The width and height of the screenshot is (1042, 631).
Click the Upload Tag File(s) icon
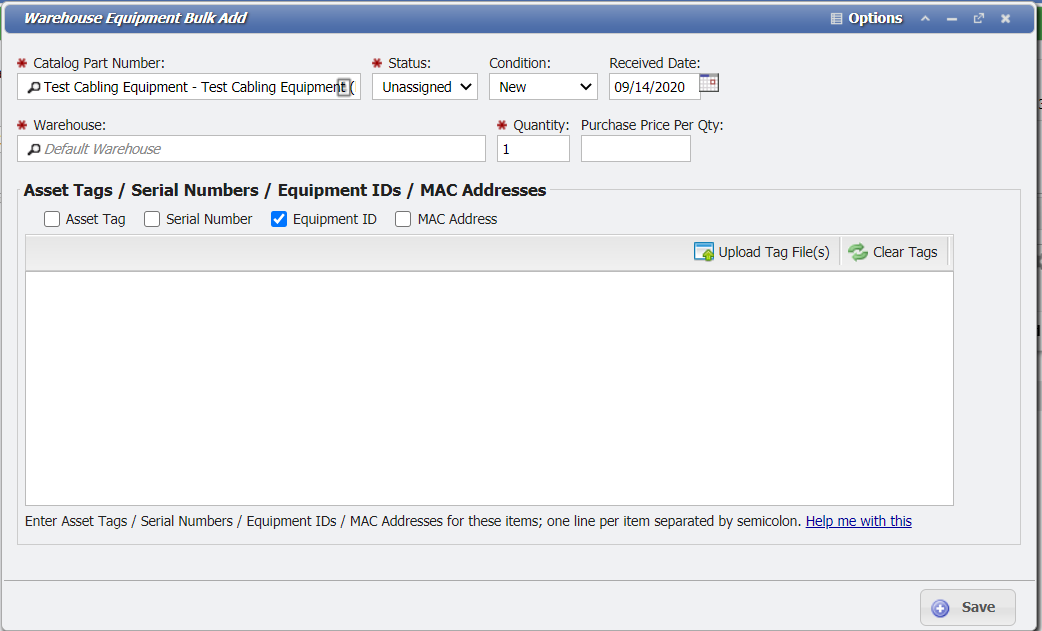pos(703,251)
